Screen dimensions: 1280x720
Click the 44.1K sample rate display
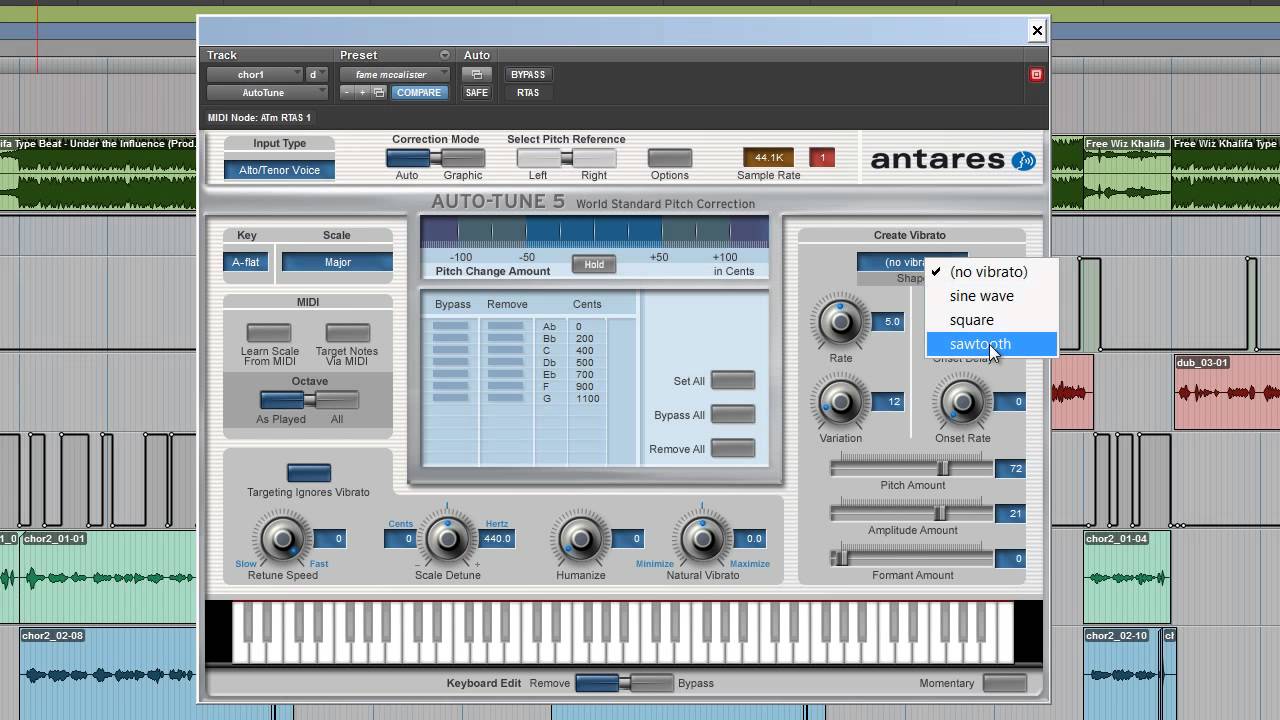[x=769, y=157]
